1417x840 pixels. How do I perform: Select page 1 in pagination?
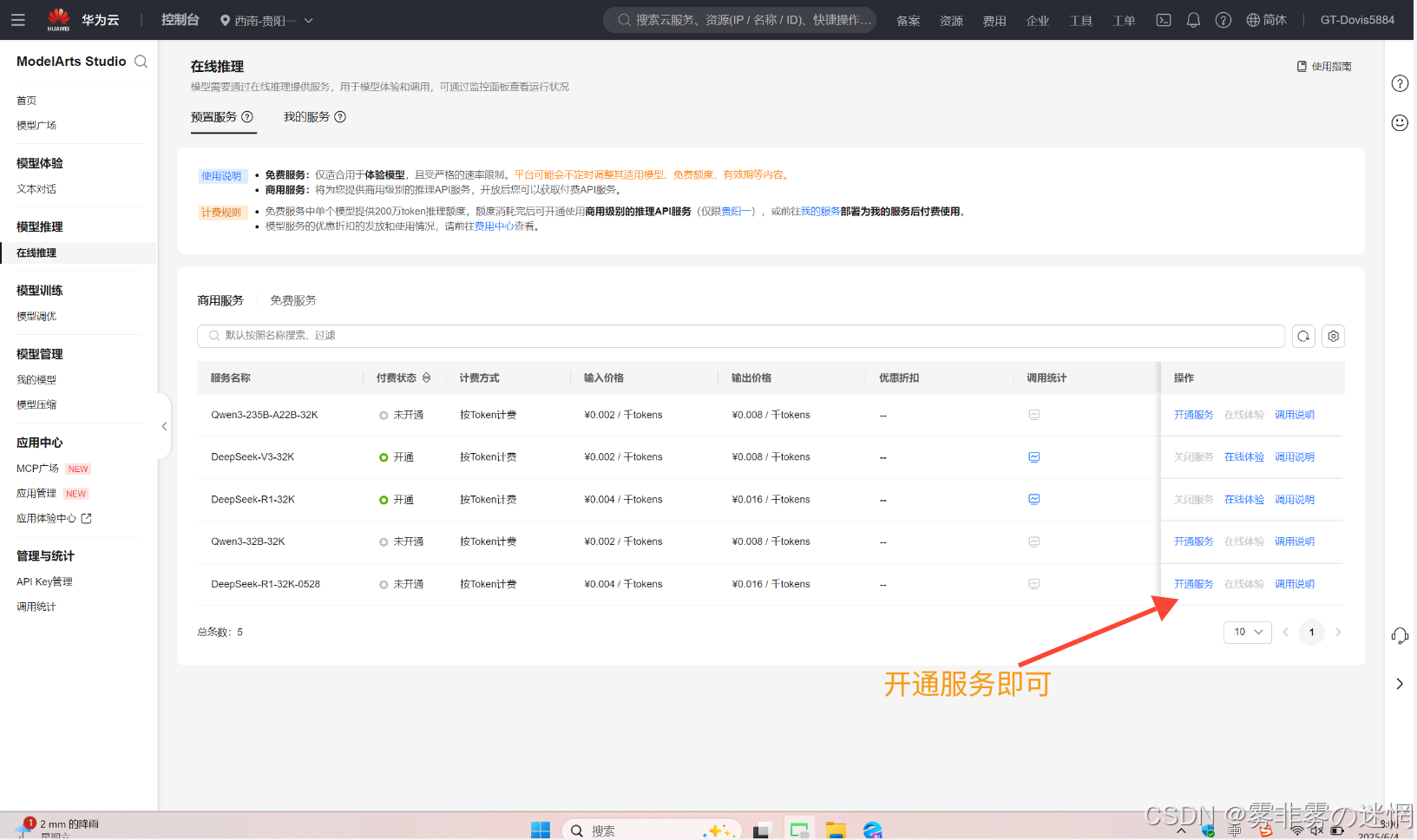point(1312,632)
